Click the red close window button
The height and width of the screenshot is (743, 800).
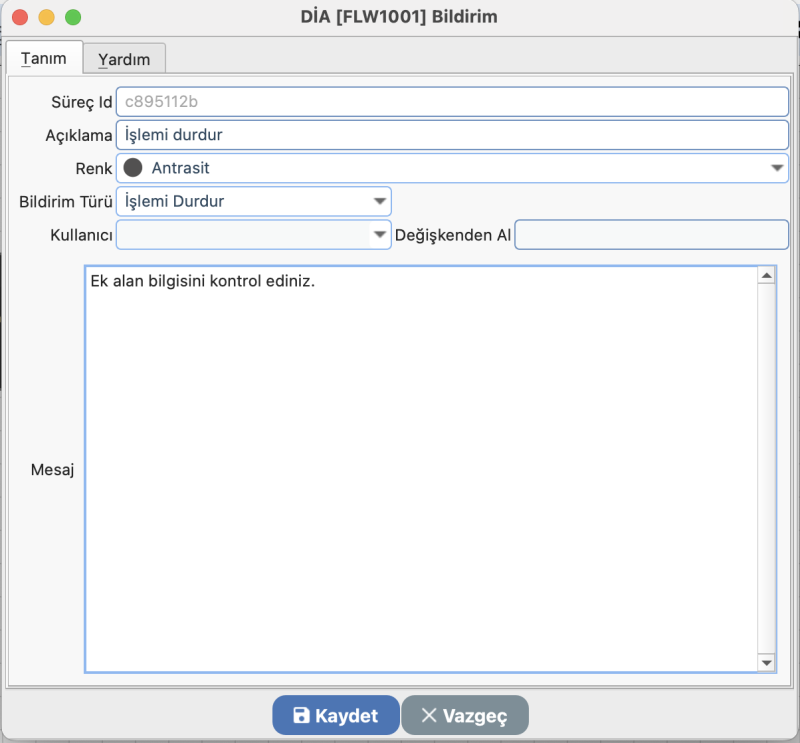[x=19, y=17]
